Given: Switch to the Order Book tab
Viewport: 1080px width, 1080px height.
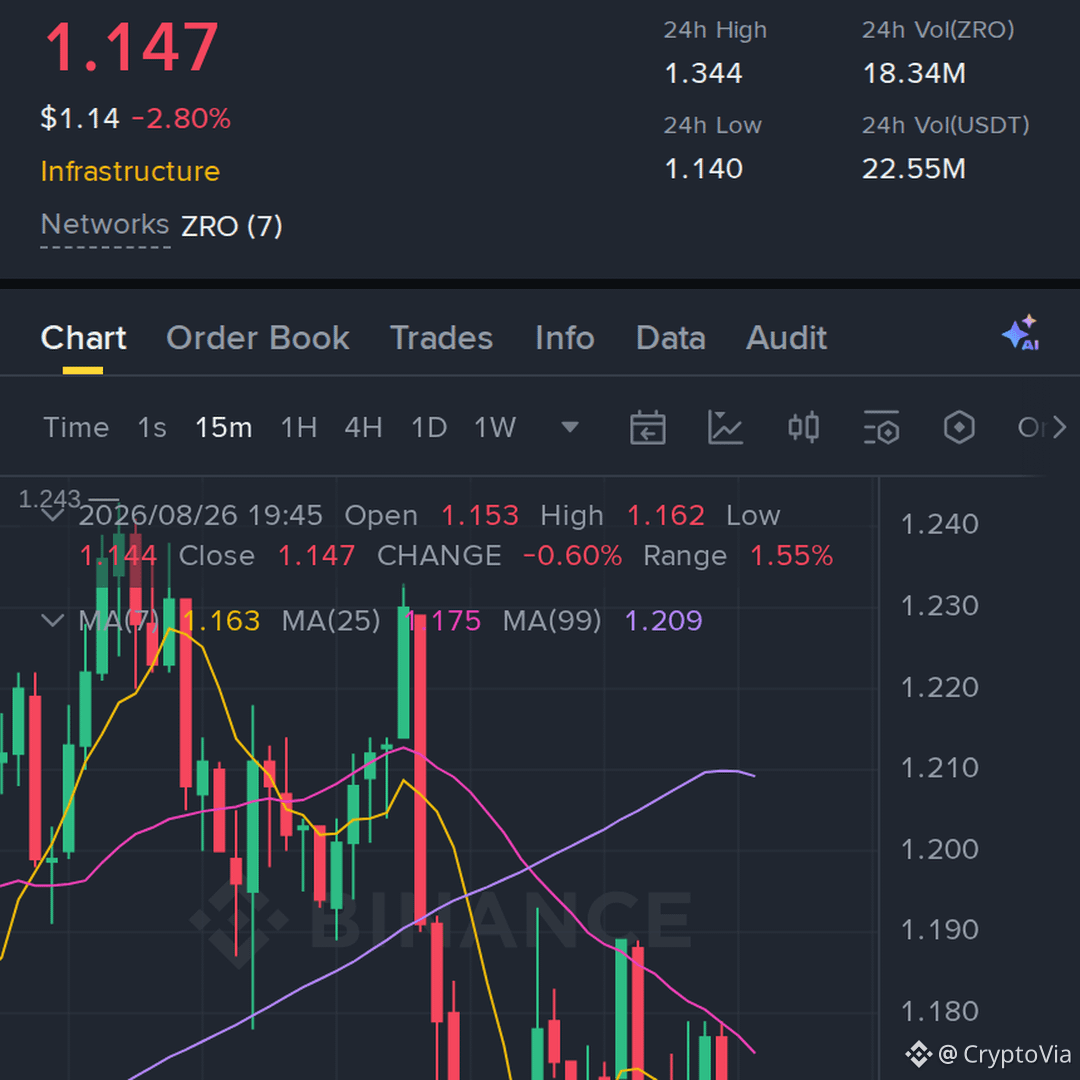Looking at the screenshot, I should pos(258,338).
